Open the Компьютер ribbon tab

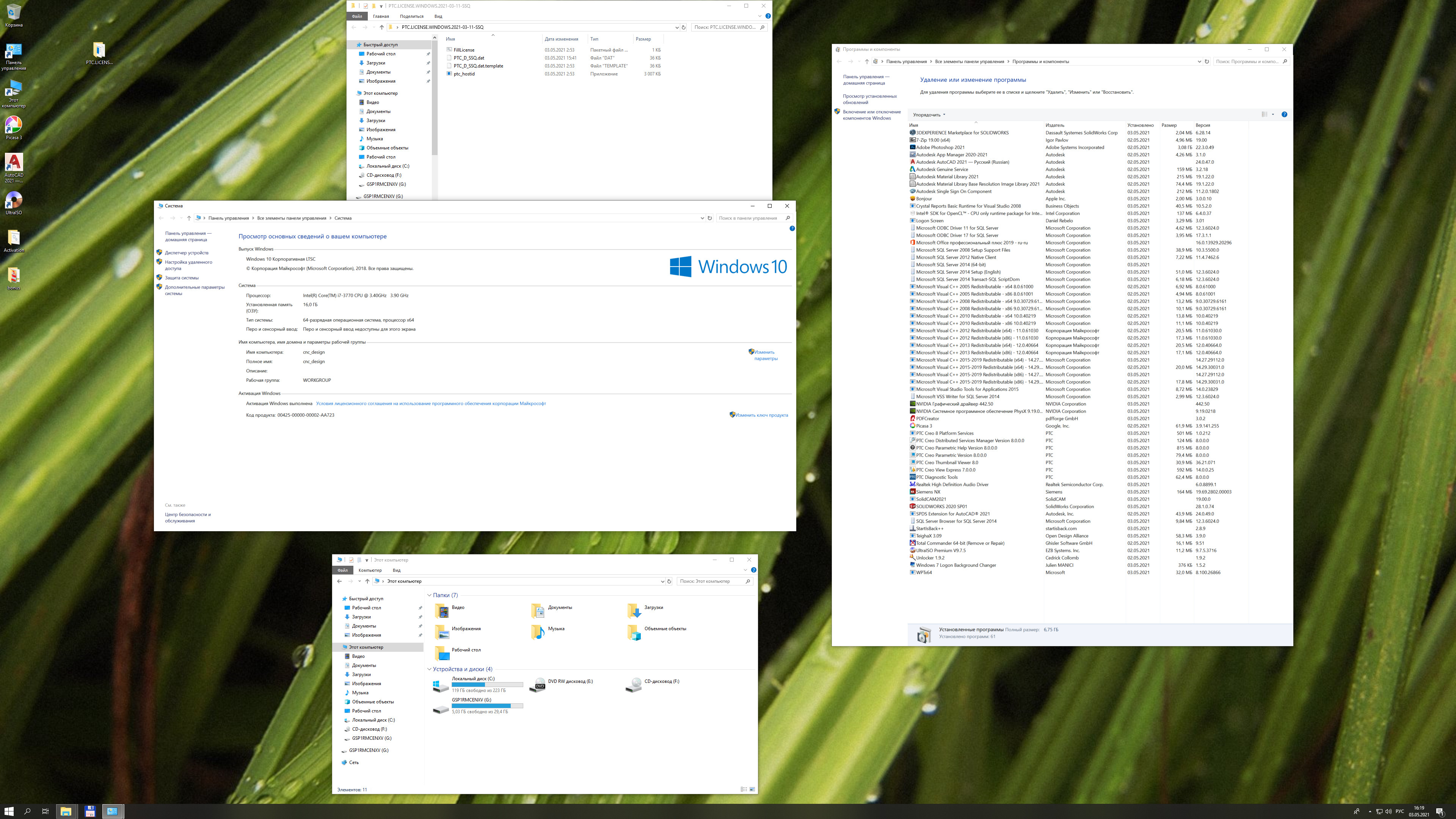(x=370, y=570)
